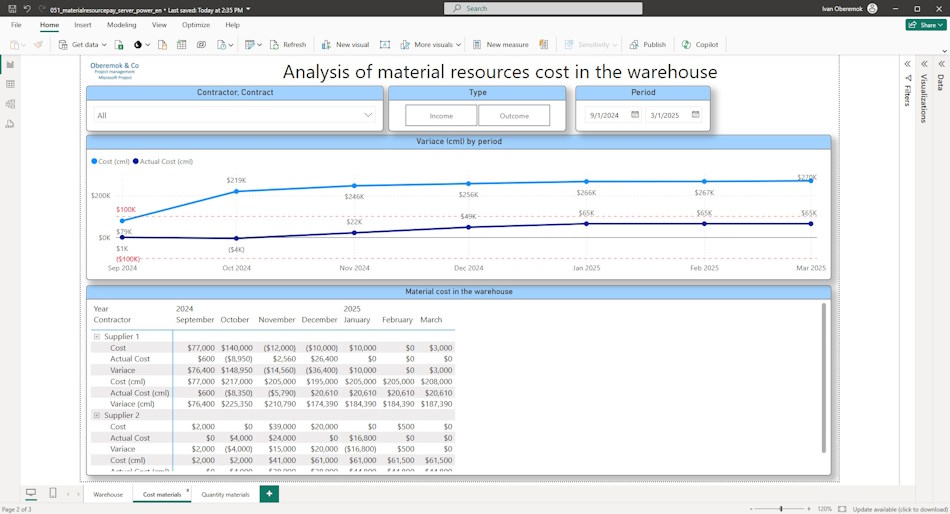Click Update available download link
950x514 pixels.
pyautogui.click(x=900, y=509)
